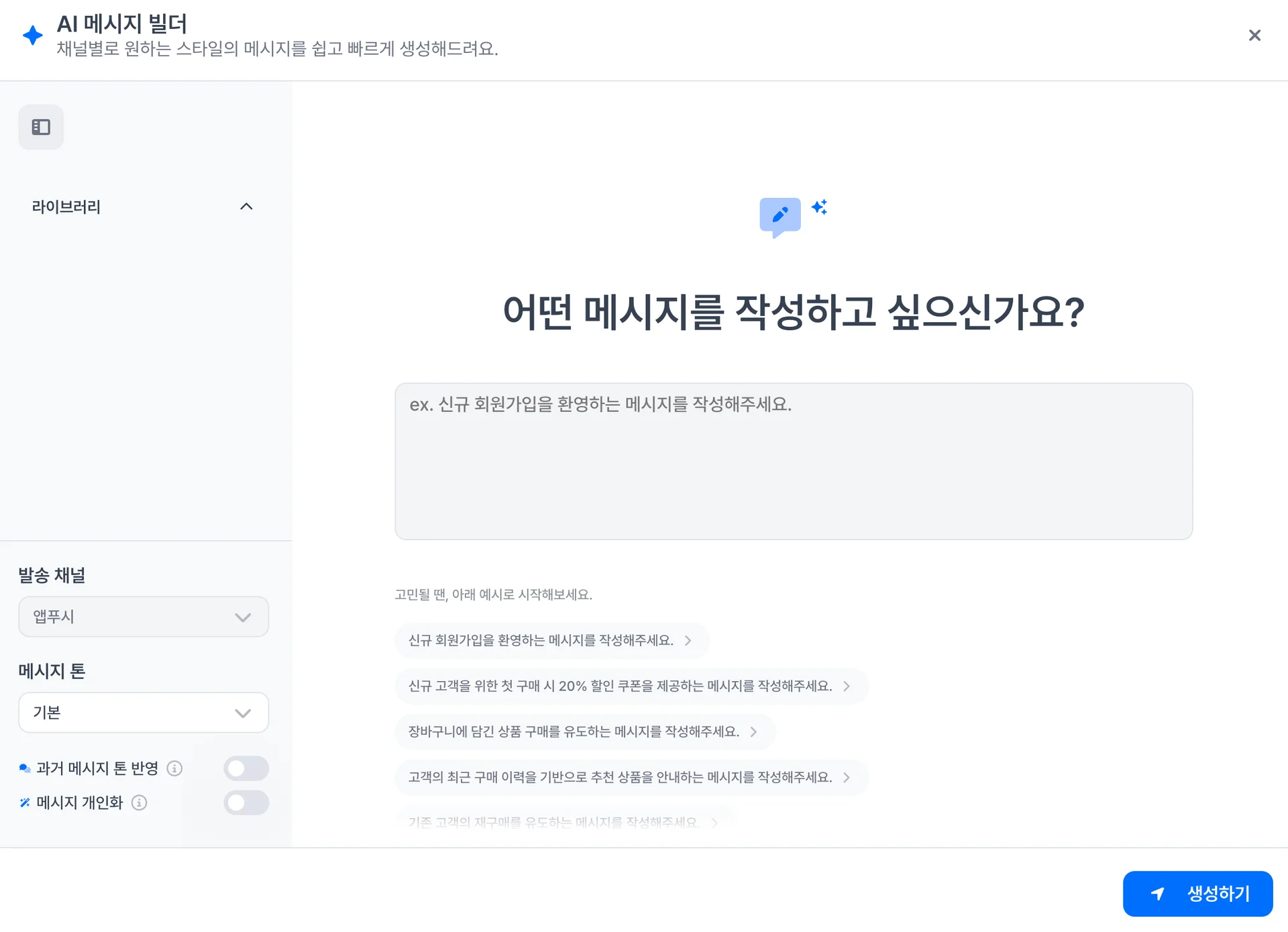Click the pencil chat bubble icon
1288x932 pixels.
[780, 216]
